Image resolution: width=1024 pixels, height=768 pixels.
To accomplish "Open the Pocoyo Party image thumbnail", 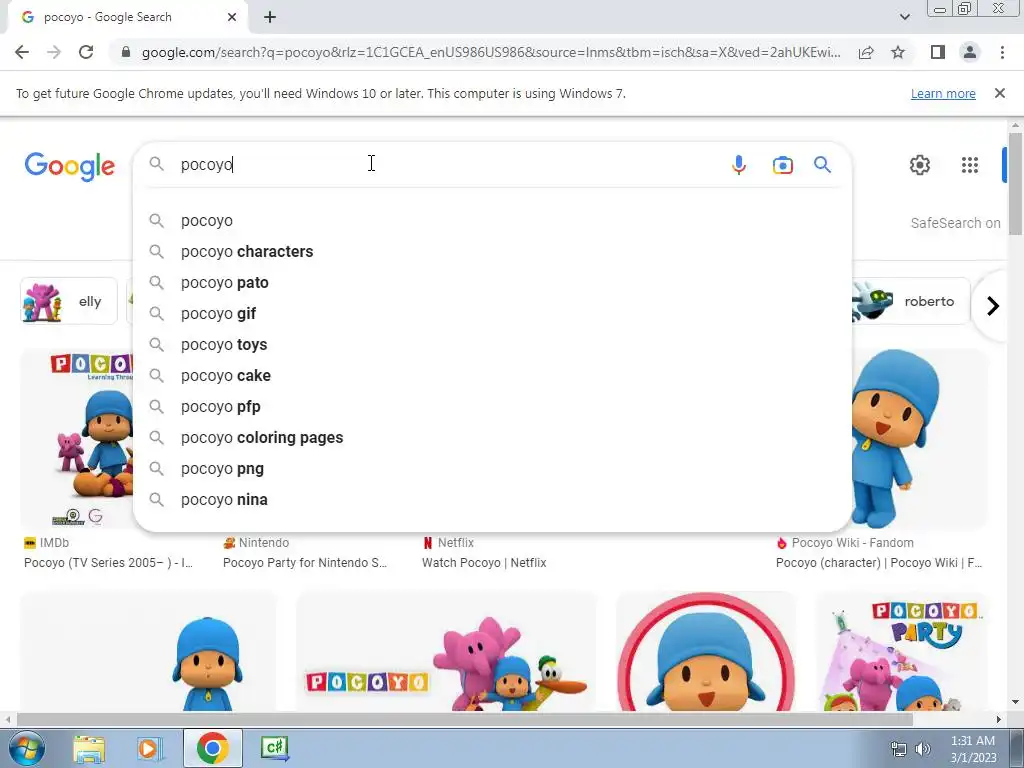I will pos(902,651).
